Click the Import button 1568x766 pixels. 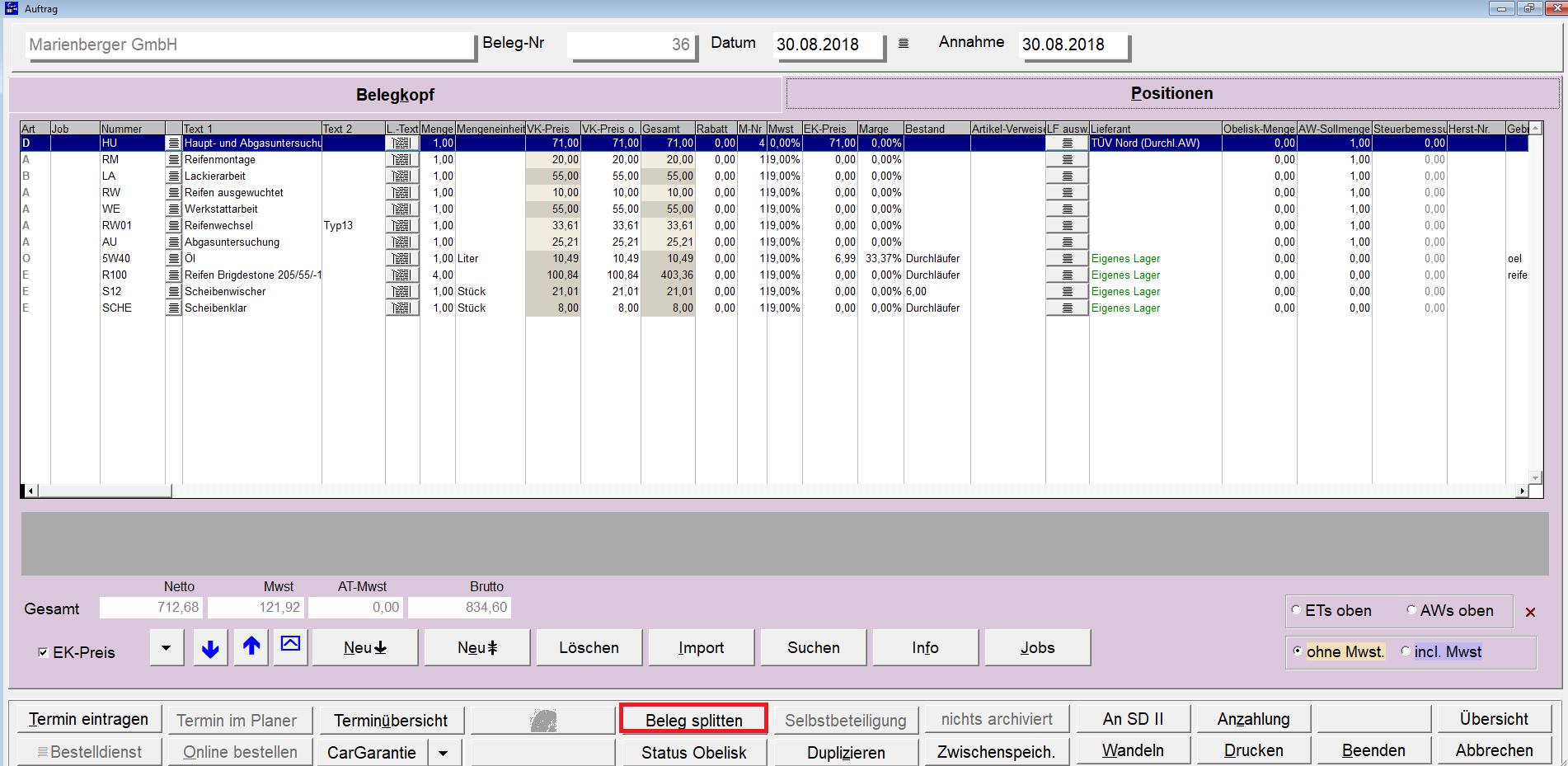pos(701,648)
